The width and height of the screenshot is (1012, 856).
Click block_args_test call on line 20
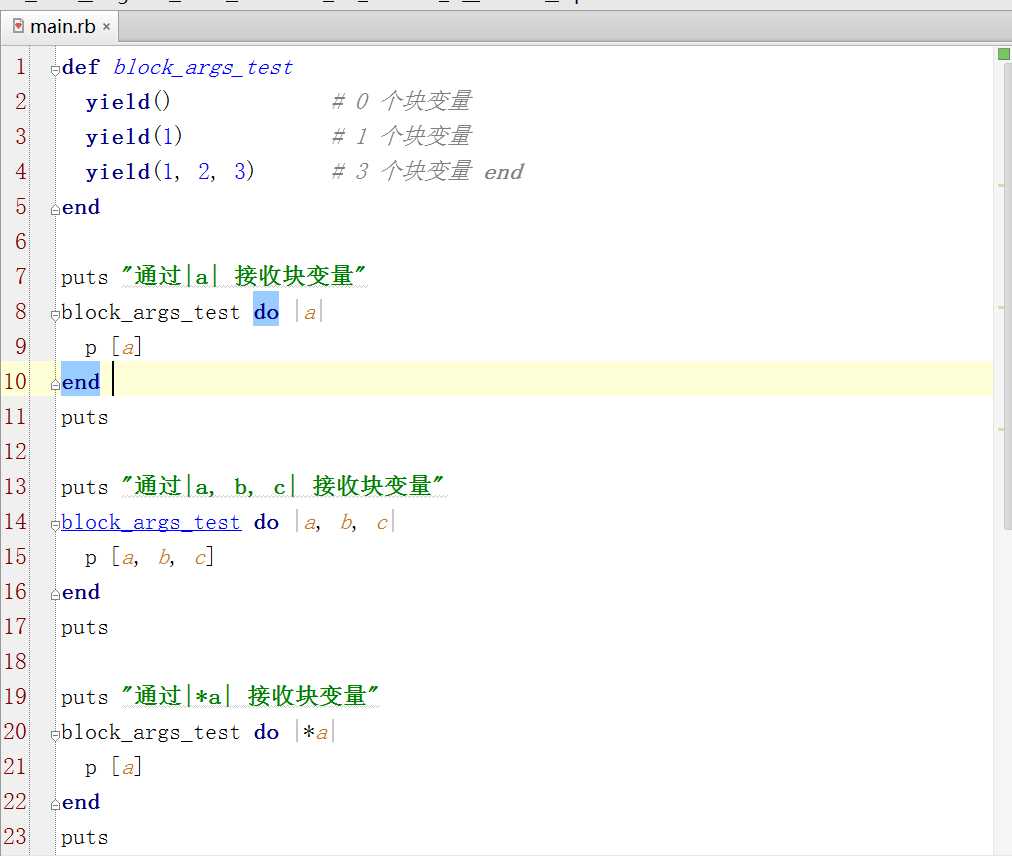click(x=150, y=732)
